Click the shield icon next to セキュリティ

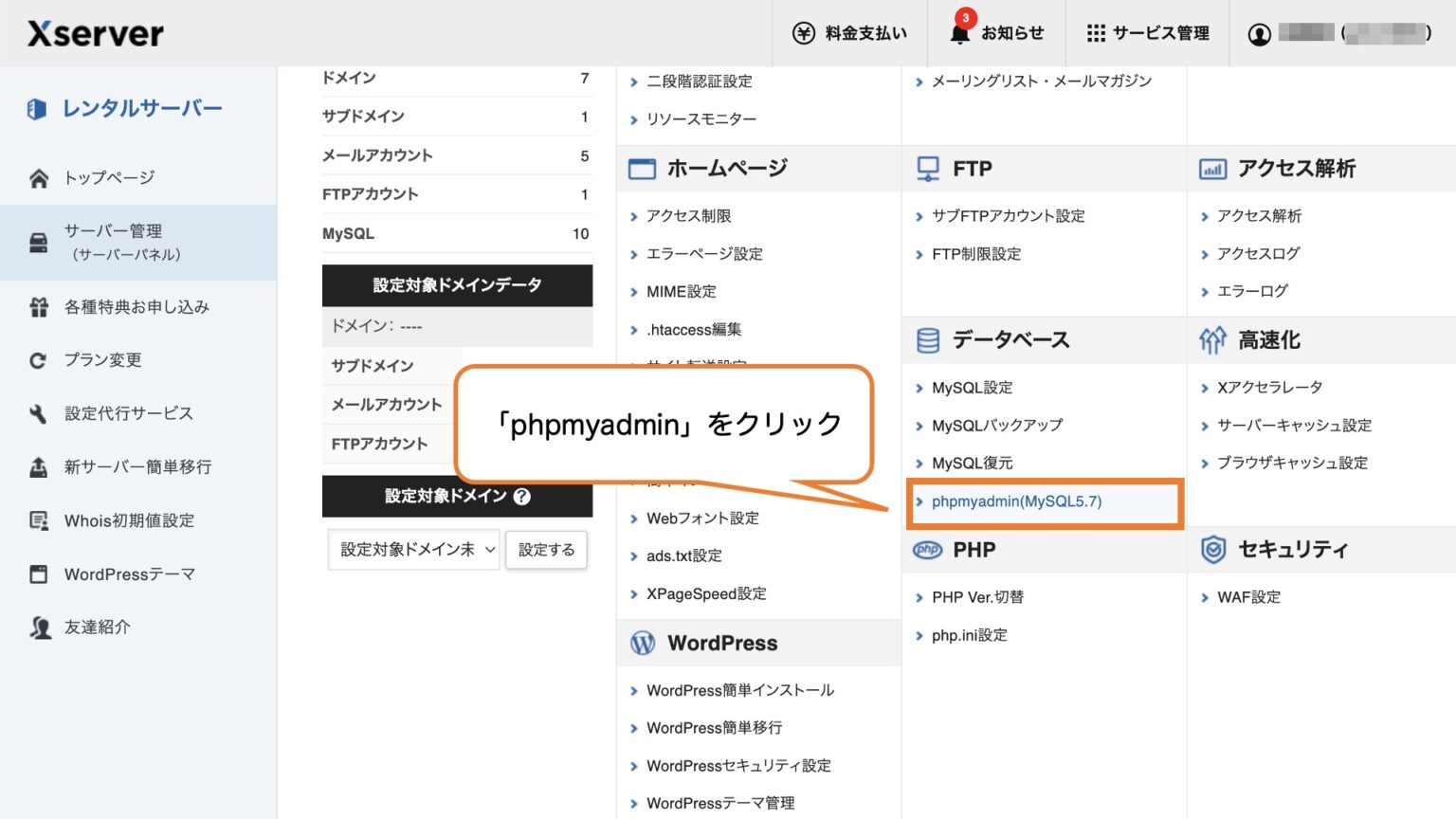pos(1213,549)
